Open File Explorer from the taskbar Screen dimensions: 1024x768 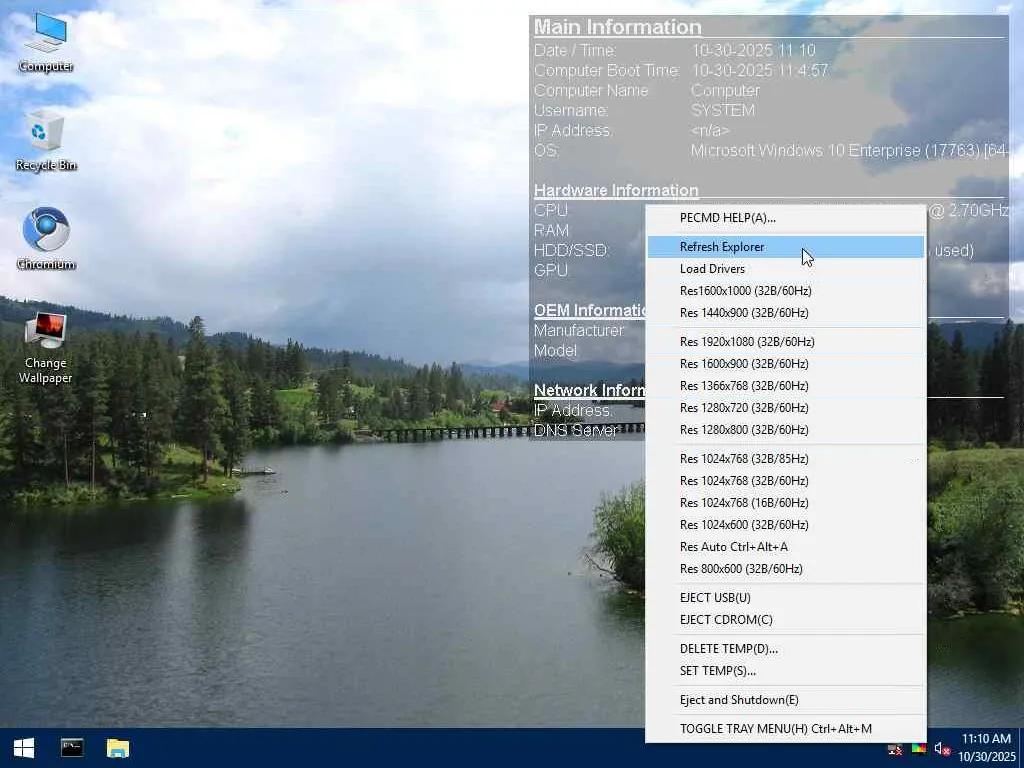pyautogui.click(x=118, y=748)
